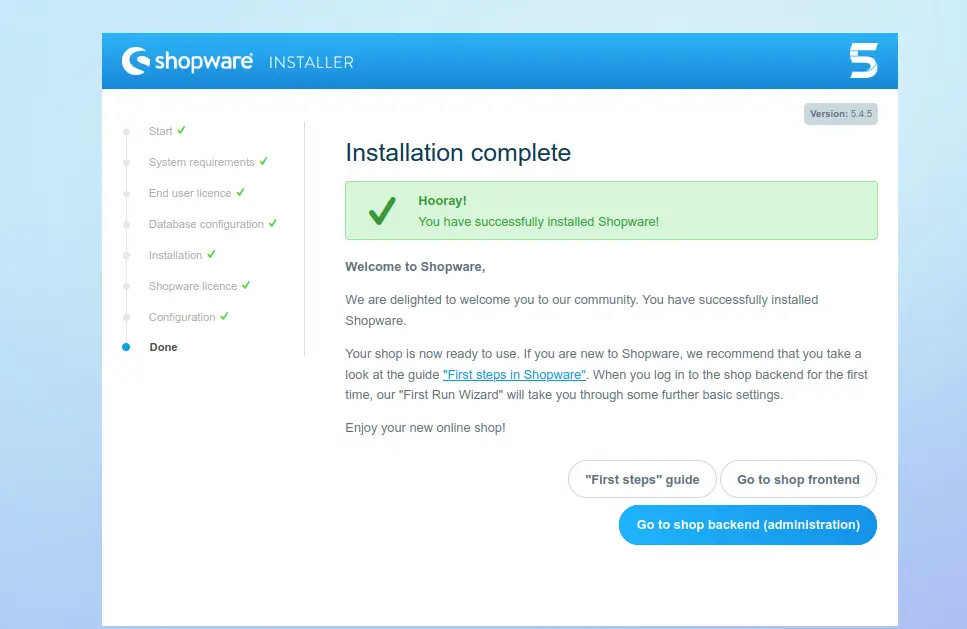Select the Shopware licence step
Image resolution: width=967 pixels, height=629 pixels.
coord(192,286)
